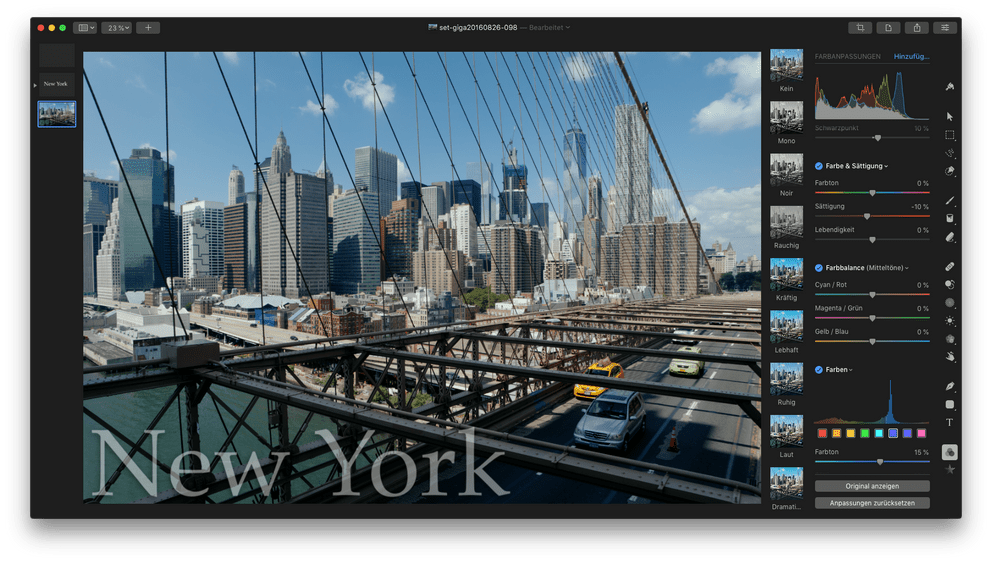Screen dimensions: 992x562
Task: Open the Share menu icon
Action: (917, 28)
